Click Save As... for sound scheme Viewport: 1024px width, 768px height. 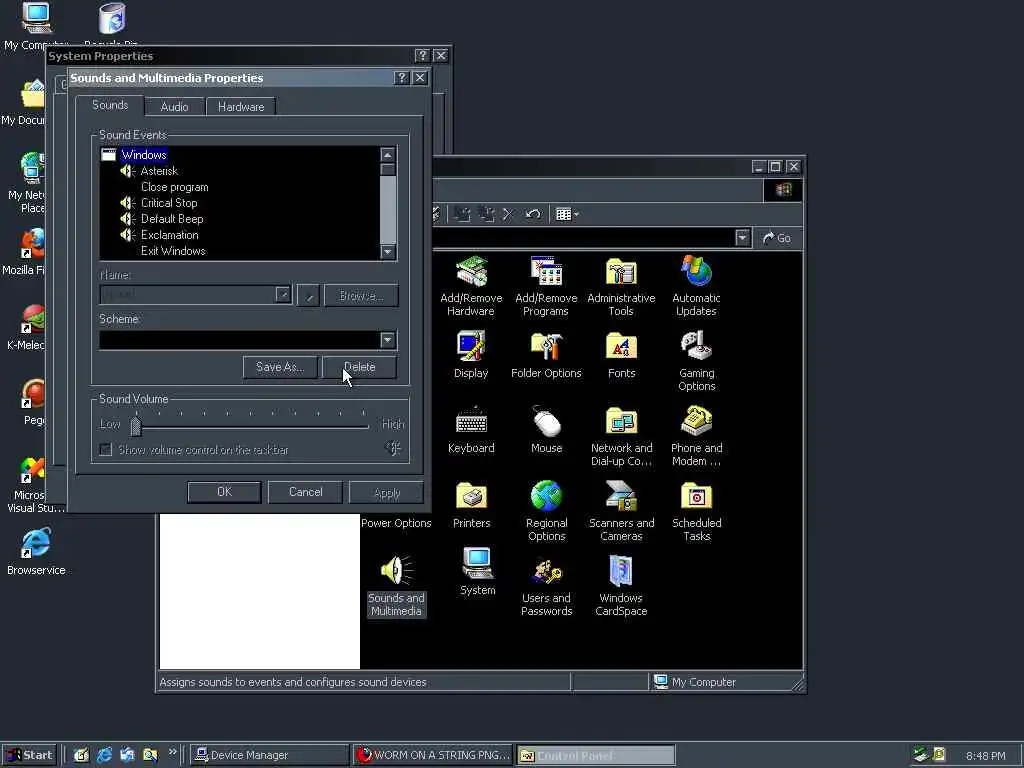pyautogui.click(x=280, y=367)
